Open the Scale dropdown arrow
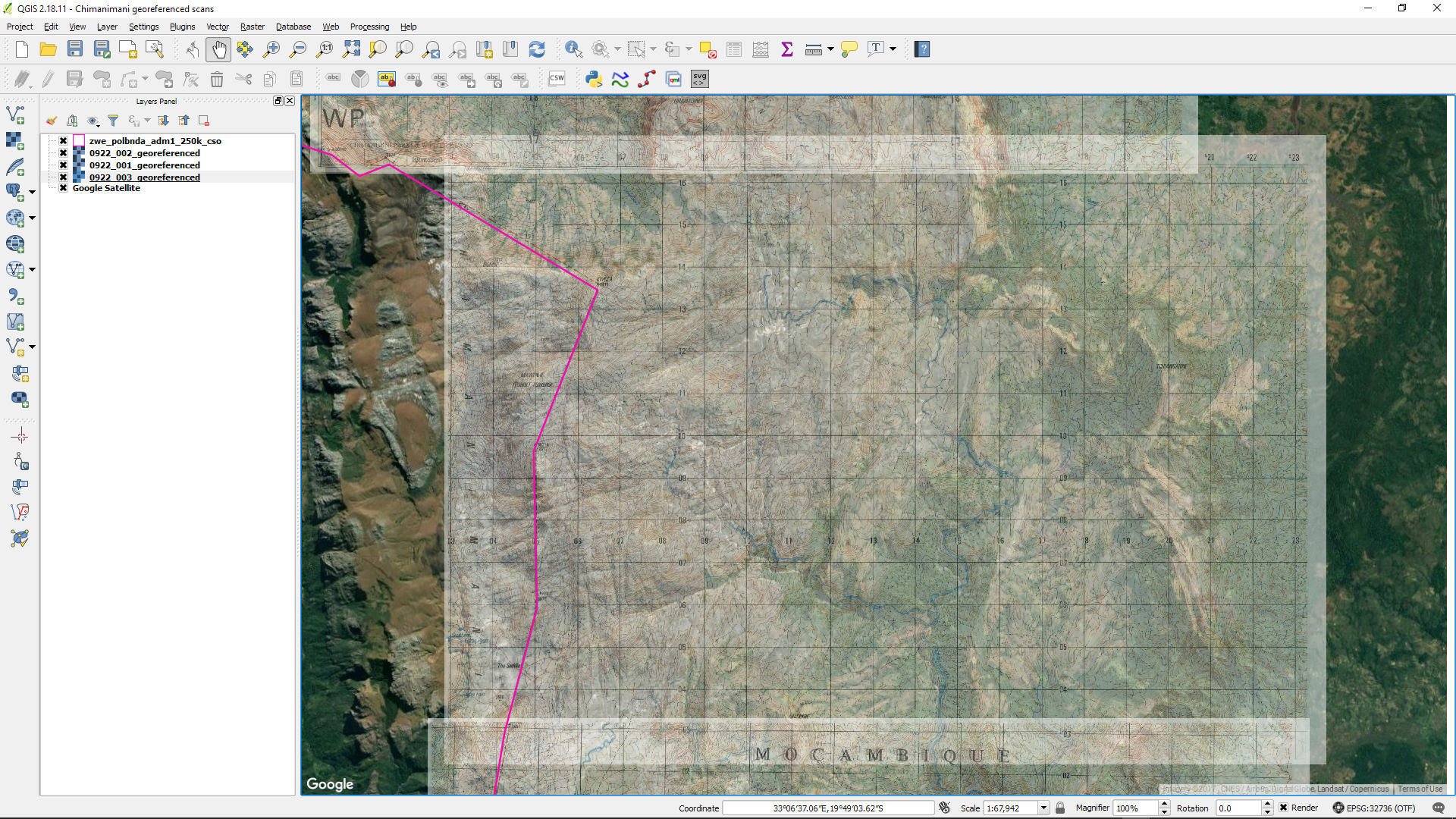 1043,808
